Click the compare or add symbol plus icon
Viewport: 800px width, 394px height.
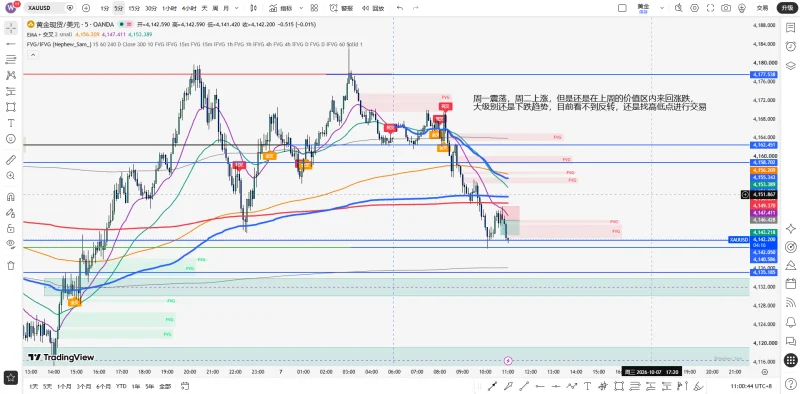[86, 8]
